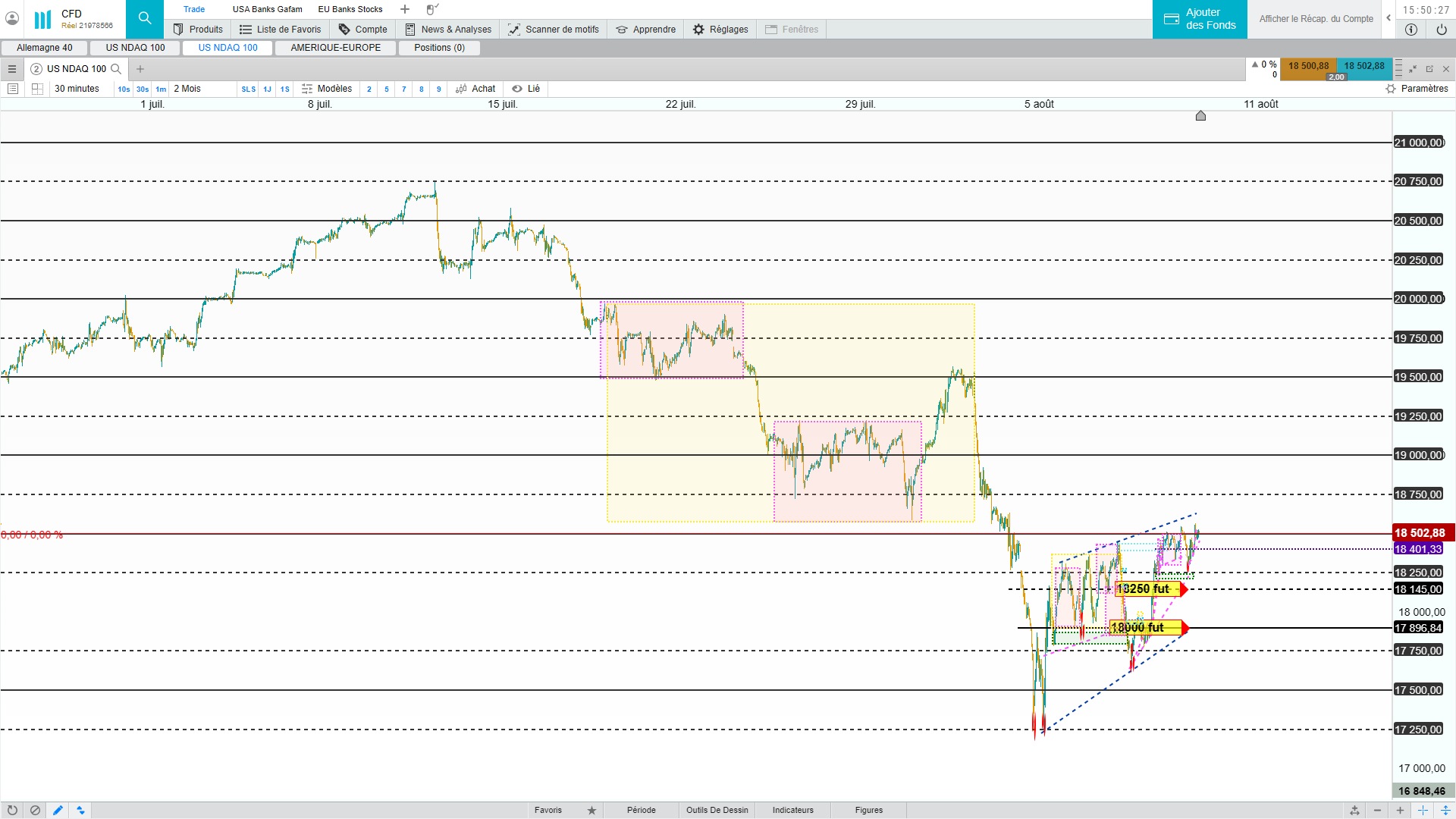This screenshot has height=819, width=1456.
Task: Click the refresh chart icon at bottom-left
Action: pos(12,810)
